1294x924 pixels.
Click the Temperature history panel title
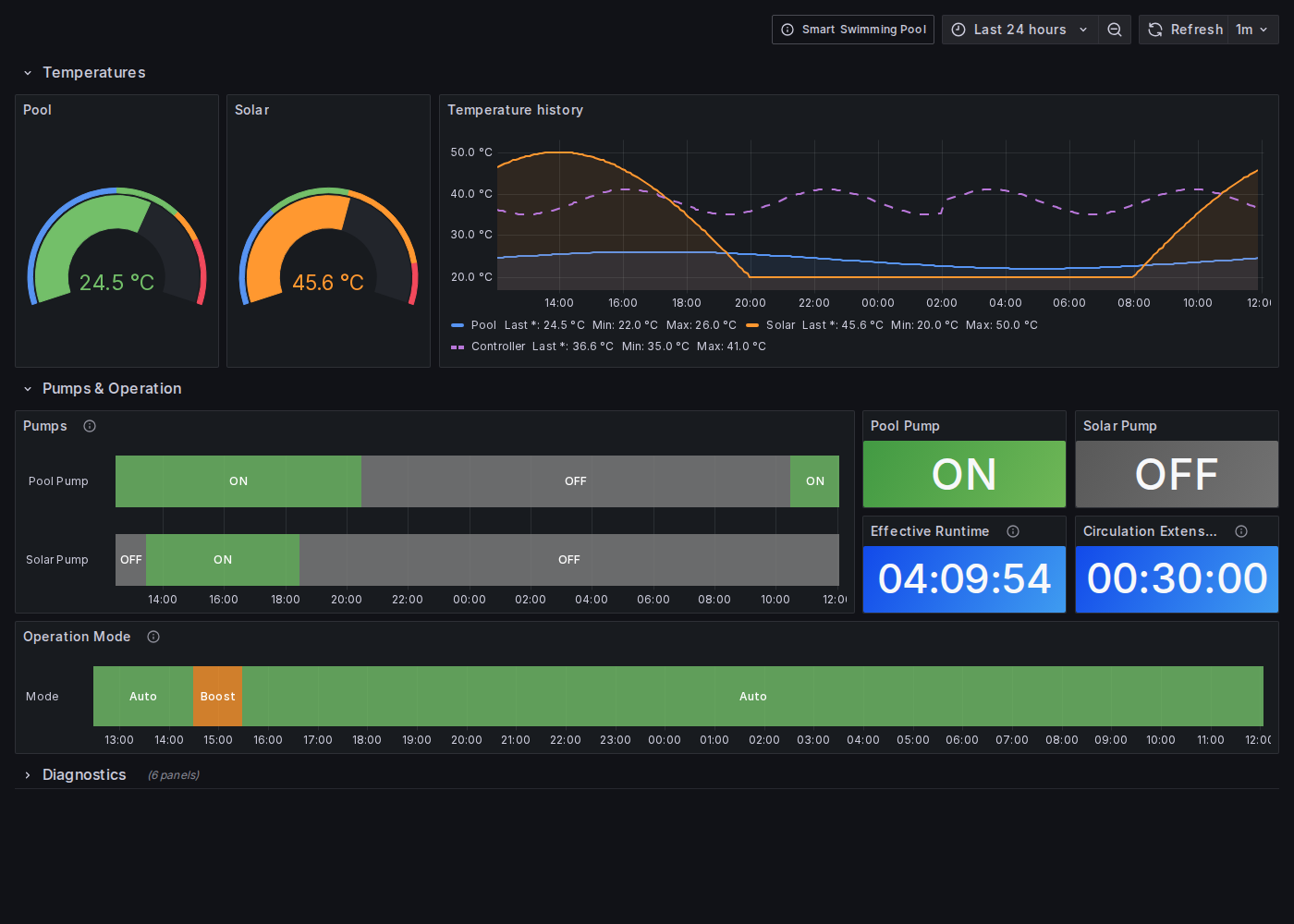point(516,110)
